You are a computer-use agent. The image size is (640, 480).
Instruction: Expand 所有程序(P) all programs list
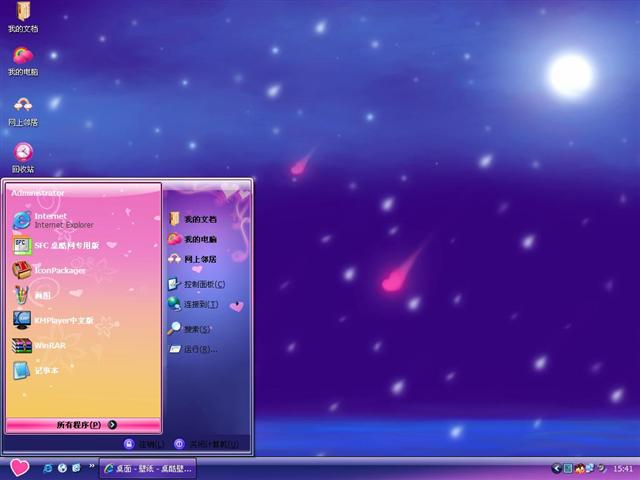(84, 425)
